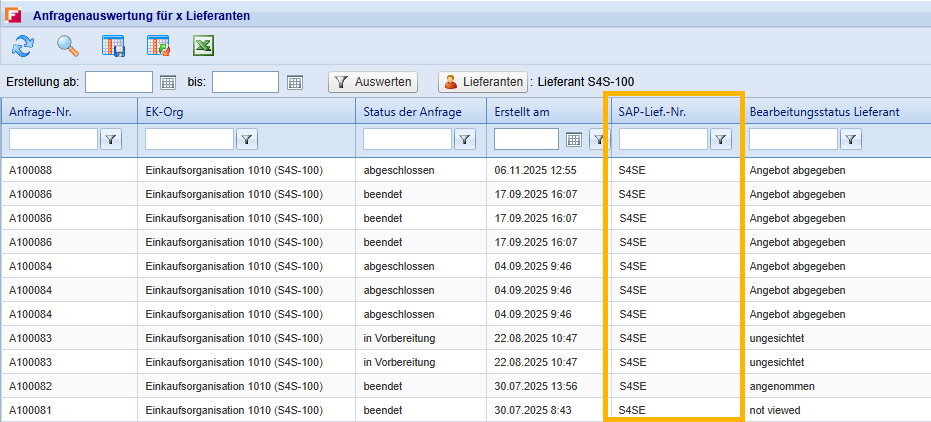Open the calendar picker next to bis
This screenshot has height=422, width=931.
pos(295,82)
